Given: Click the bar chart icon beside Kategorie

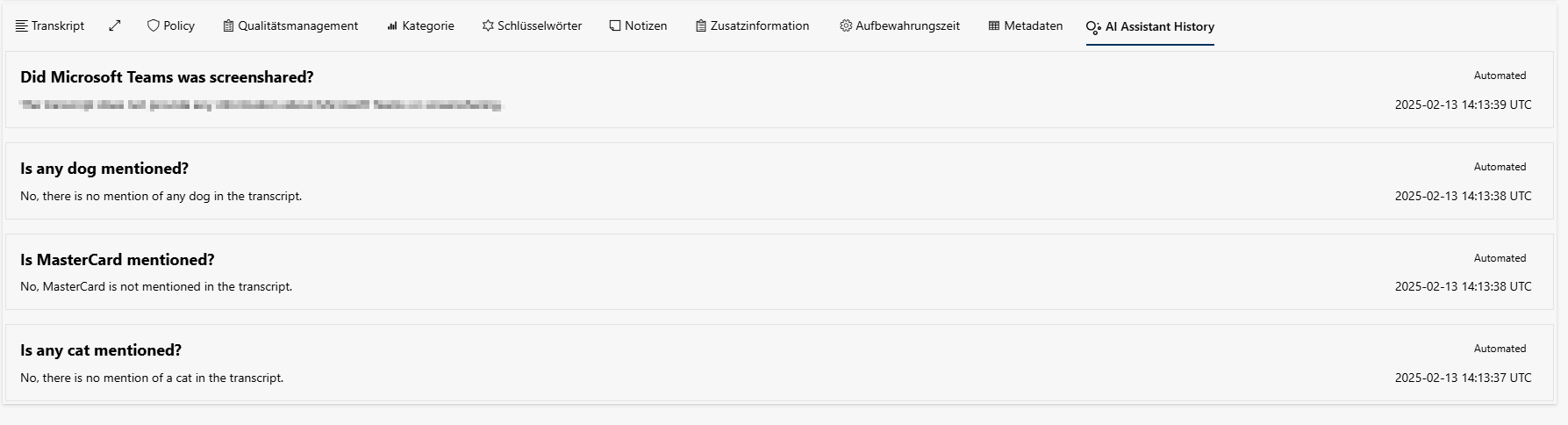Looking at the screenshot, I should tap(392, 26).
